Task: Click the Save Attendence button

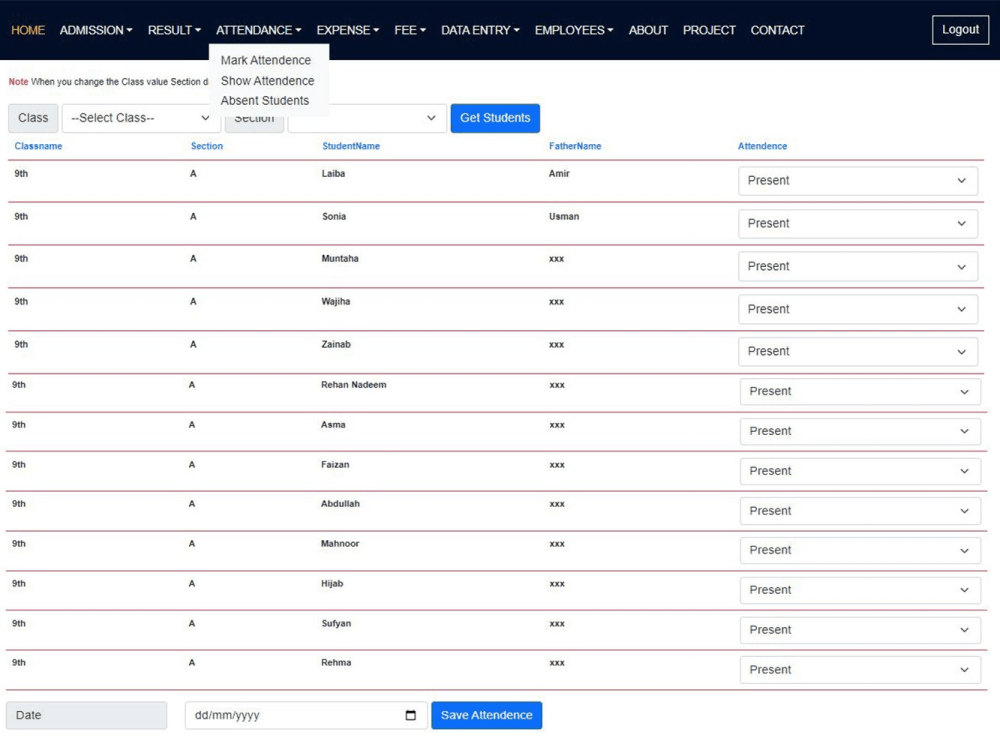Action: coord(487,715)
